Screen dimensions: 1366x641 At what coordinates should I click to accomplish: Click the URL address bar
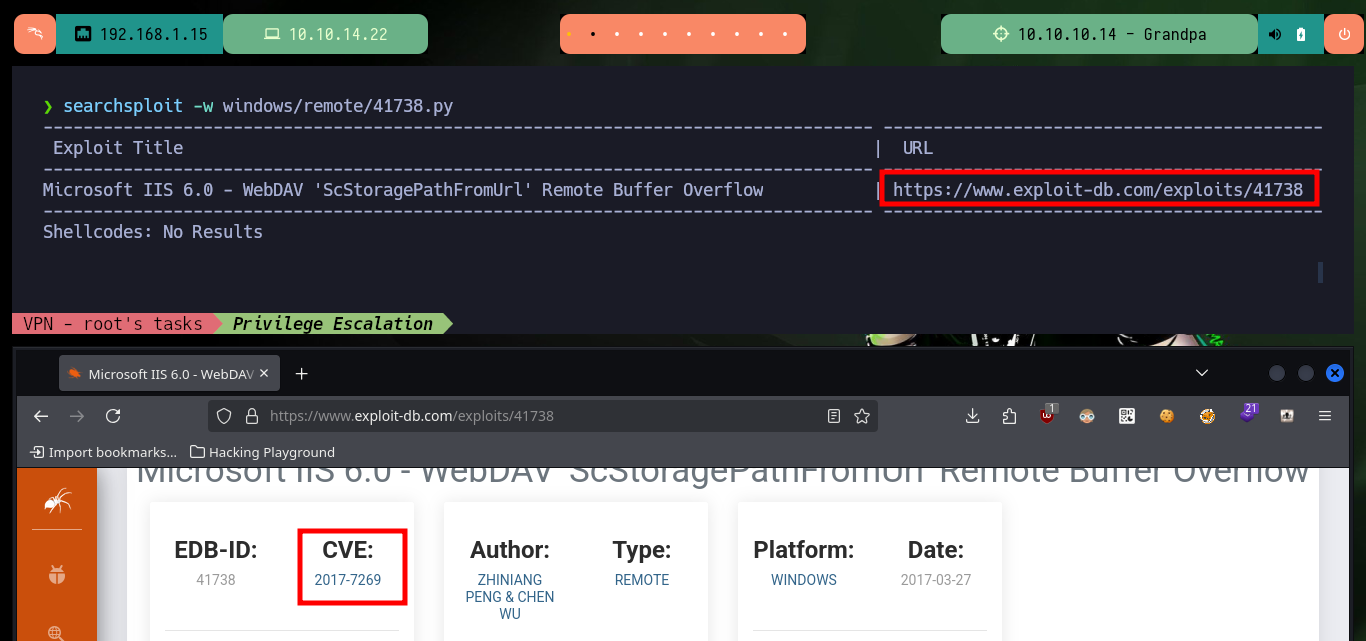pos(543,416)
